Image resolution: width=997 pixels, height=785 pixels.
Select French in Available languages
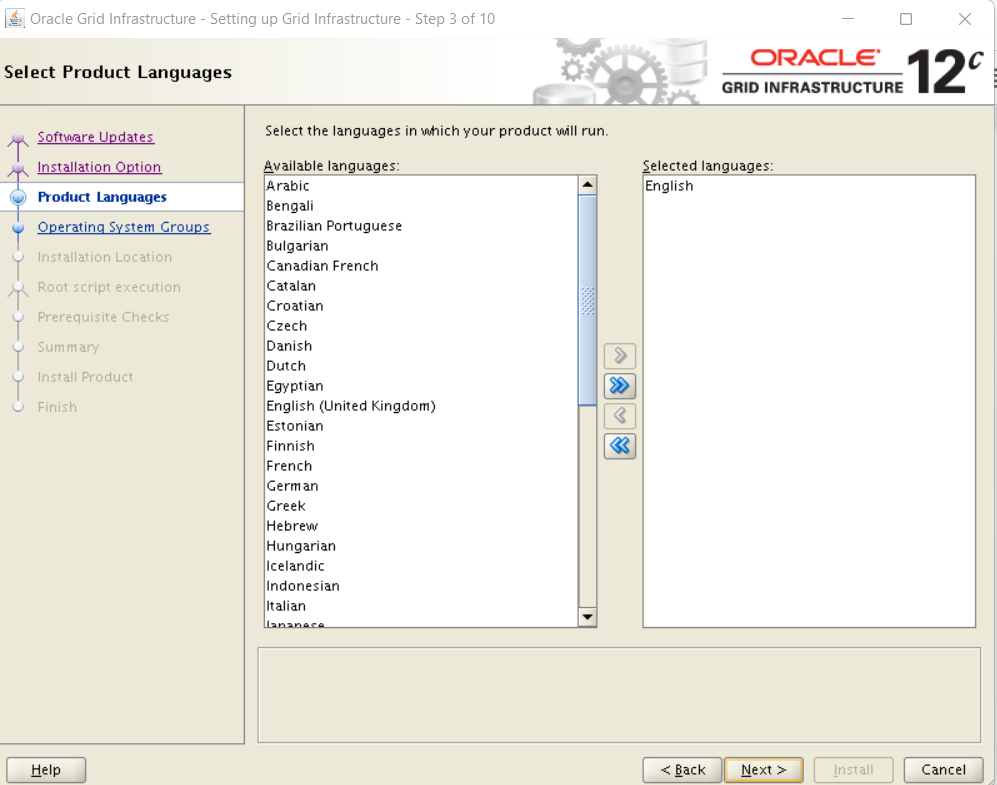pos(421,466)
